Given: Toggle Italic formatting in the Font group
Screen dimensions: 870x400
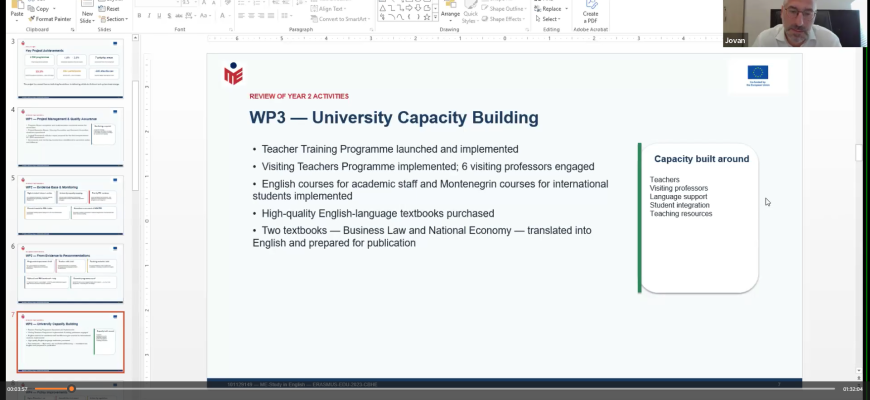Looking at the screenshot, I should coord(149,16).
